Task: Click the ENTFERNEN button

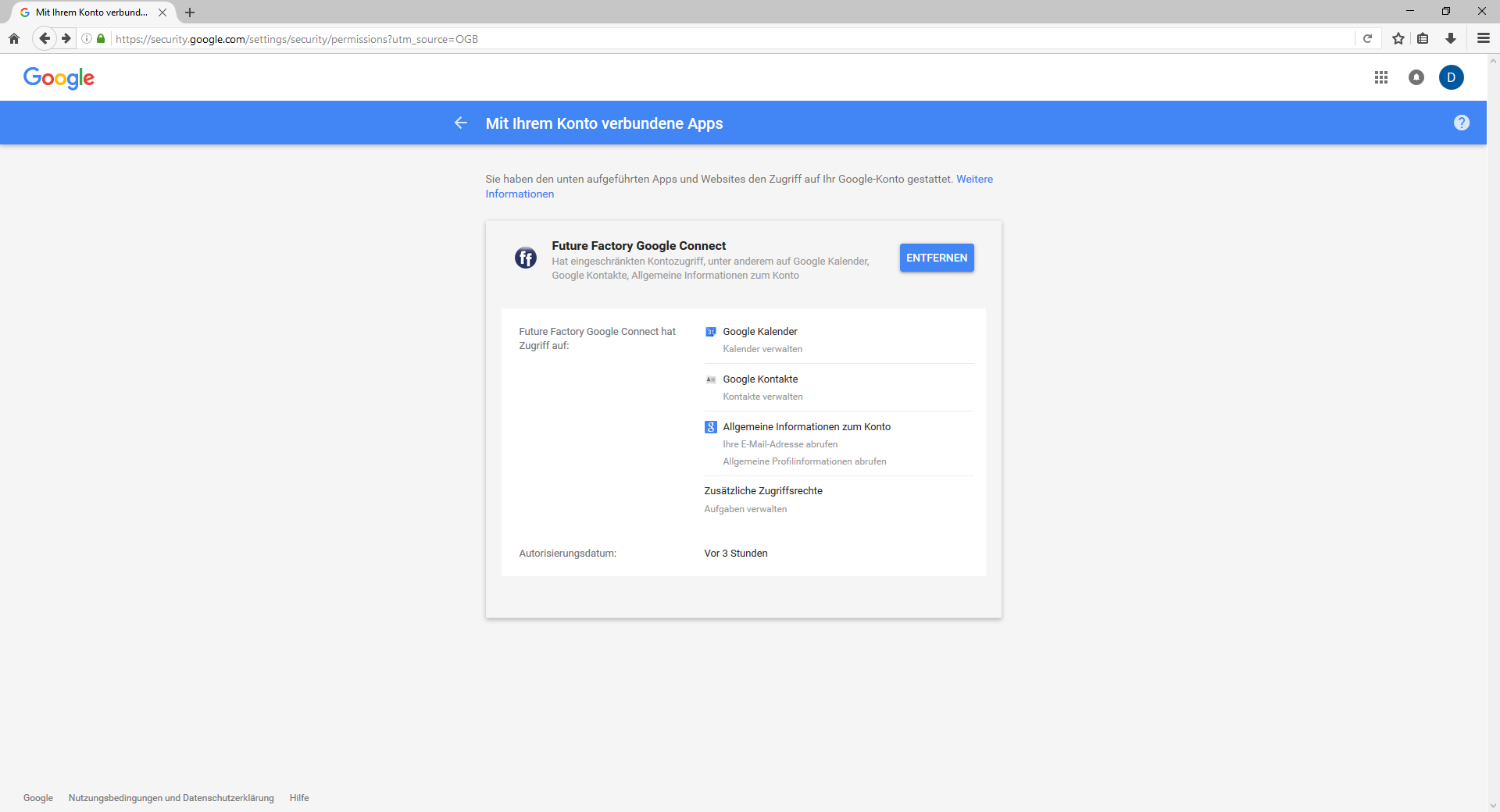Action: pyautogui.click(x=936, y=257)
